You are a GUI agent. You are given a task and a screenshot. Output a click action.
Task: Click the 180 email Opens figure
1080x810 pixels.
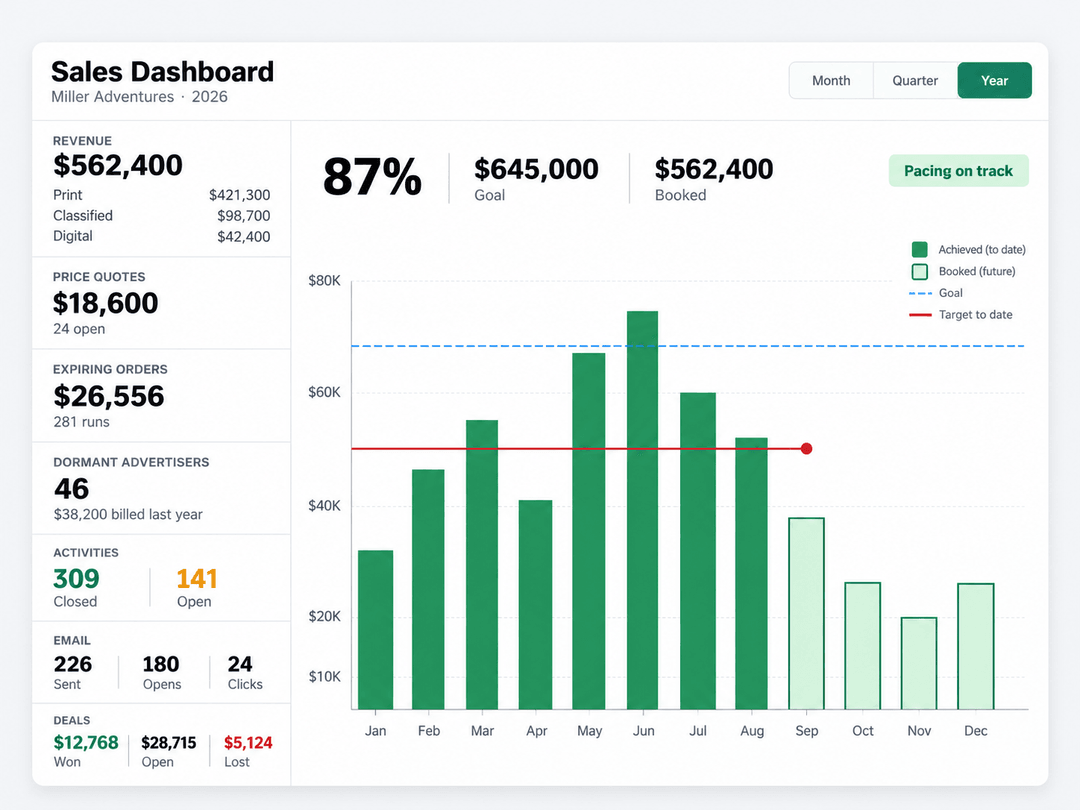pyautogui.click(x=160, y=664)
